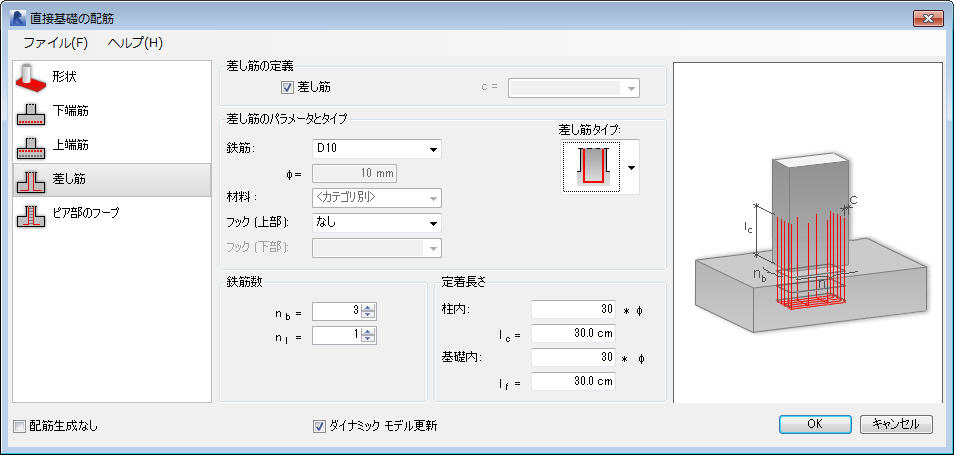
Task: Click the Revit application icon in title bar
Action: pyautogui.click(x=17, y=18)
